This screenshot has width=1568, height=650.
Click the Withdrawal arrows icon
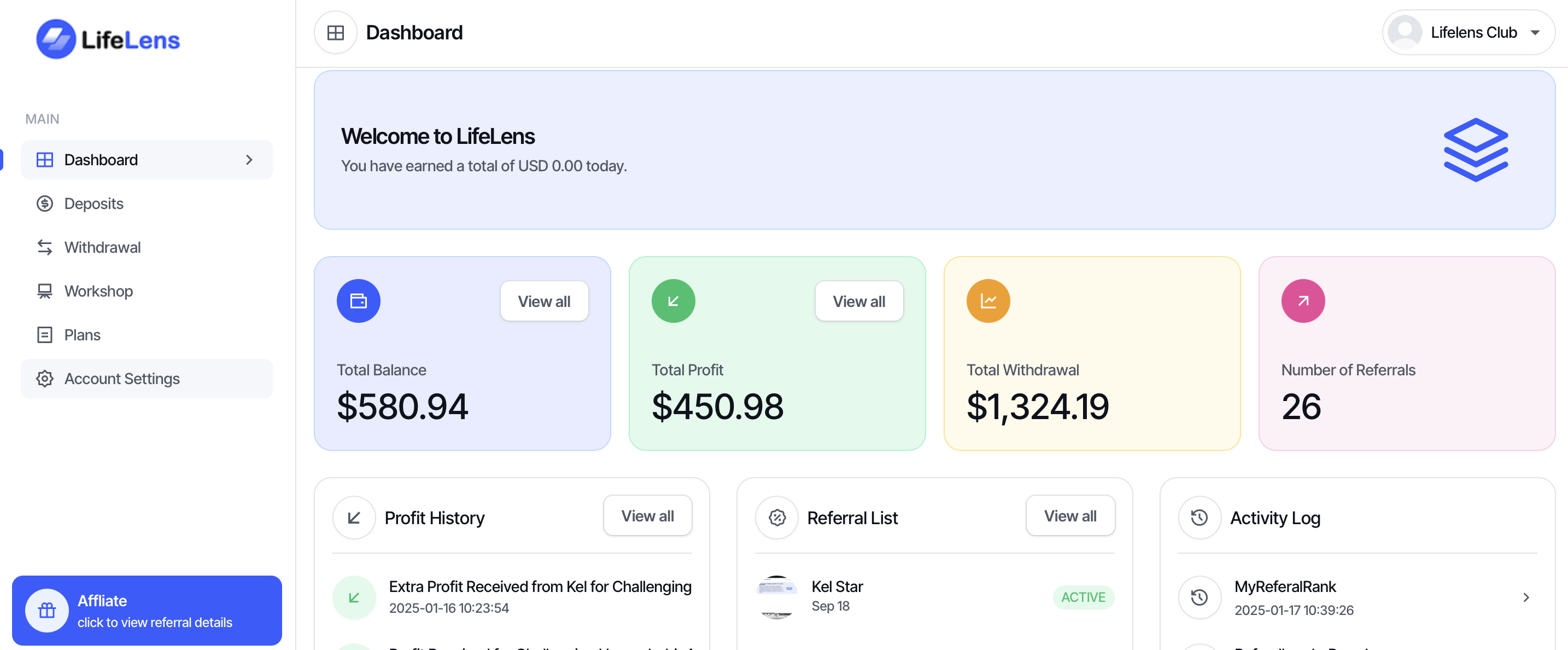click(44, 247)
